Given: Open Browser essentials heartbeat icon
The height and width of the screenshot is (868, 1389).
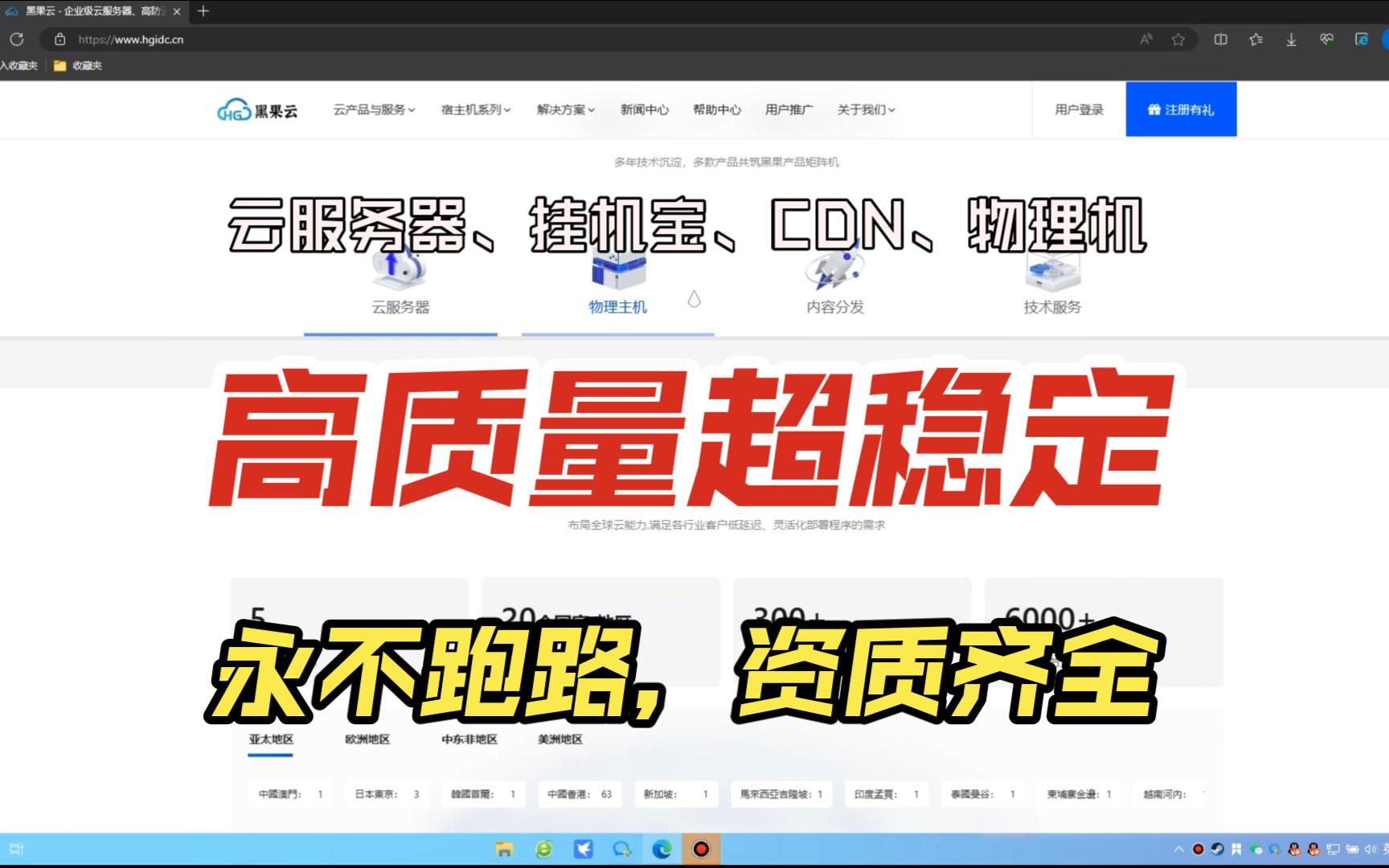Looking at the screenshot, I should [x=1326, y=39].
